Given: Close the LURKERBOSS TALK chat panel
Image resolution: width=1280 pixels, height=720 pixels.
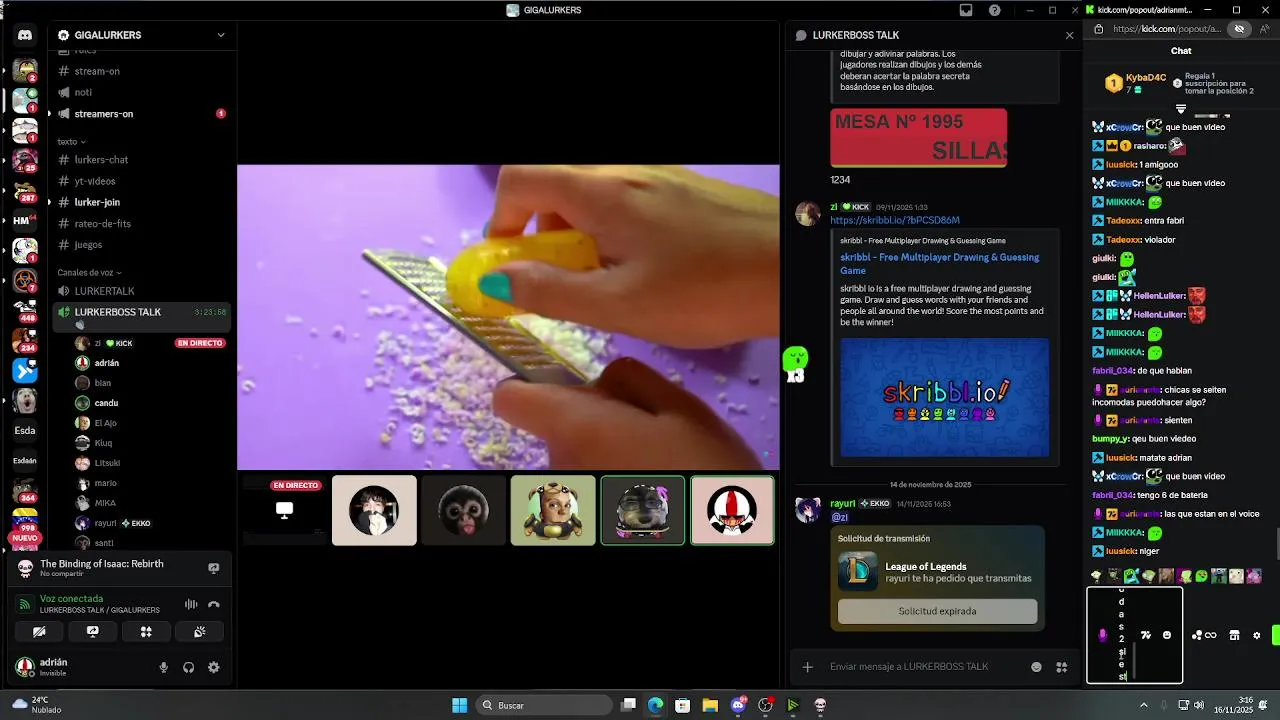Looking at the screenshot, I should pyautogui.click(x=1069, y=35).
